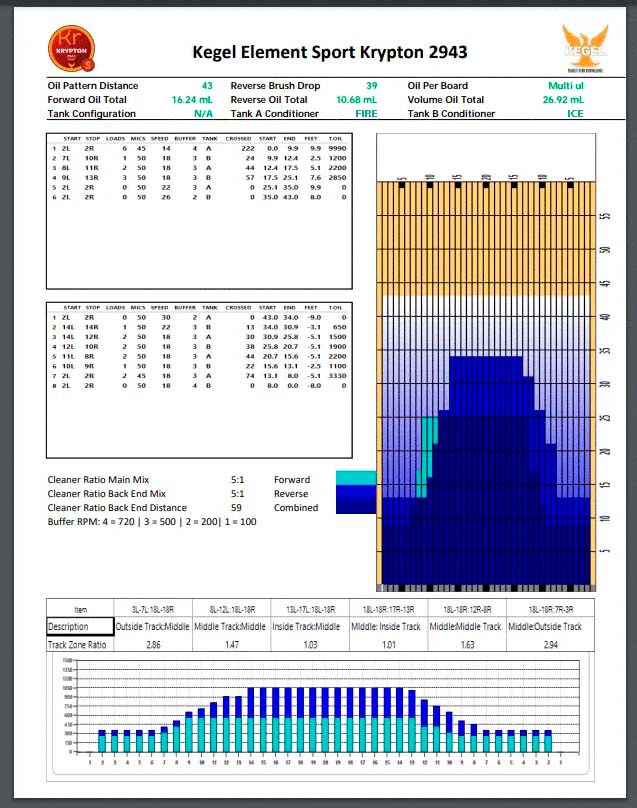The image size is (637, 808).
Task: Click the Track Zone Ratio row label
Action: click(x=77, y=645)
